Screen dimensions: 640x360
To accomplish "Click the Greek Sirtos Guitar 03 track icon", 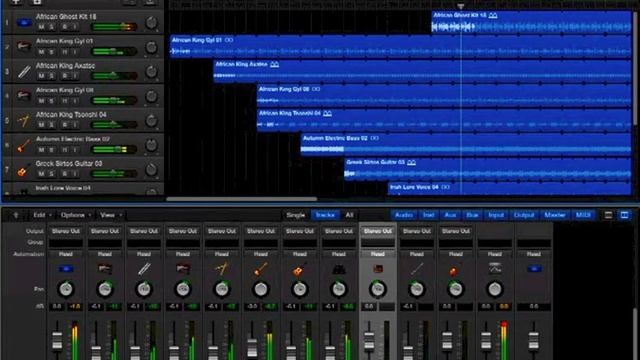I will pyautogui.click(x=24, y=169).
